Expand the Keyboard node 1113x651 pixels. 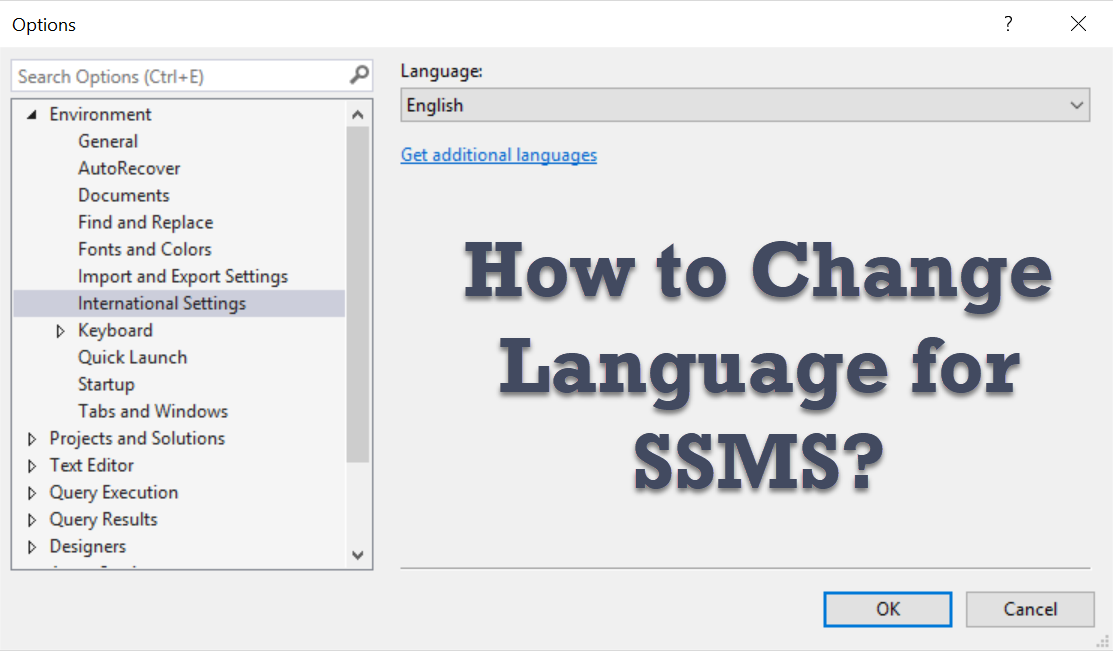point(60,331)
